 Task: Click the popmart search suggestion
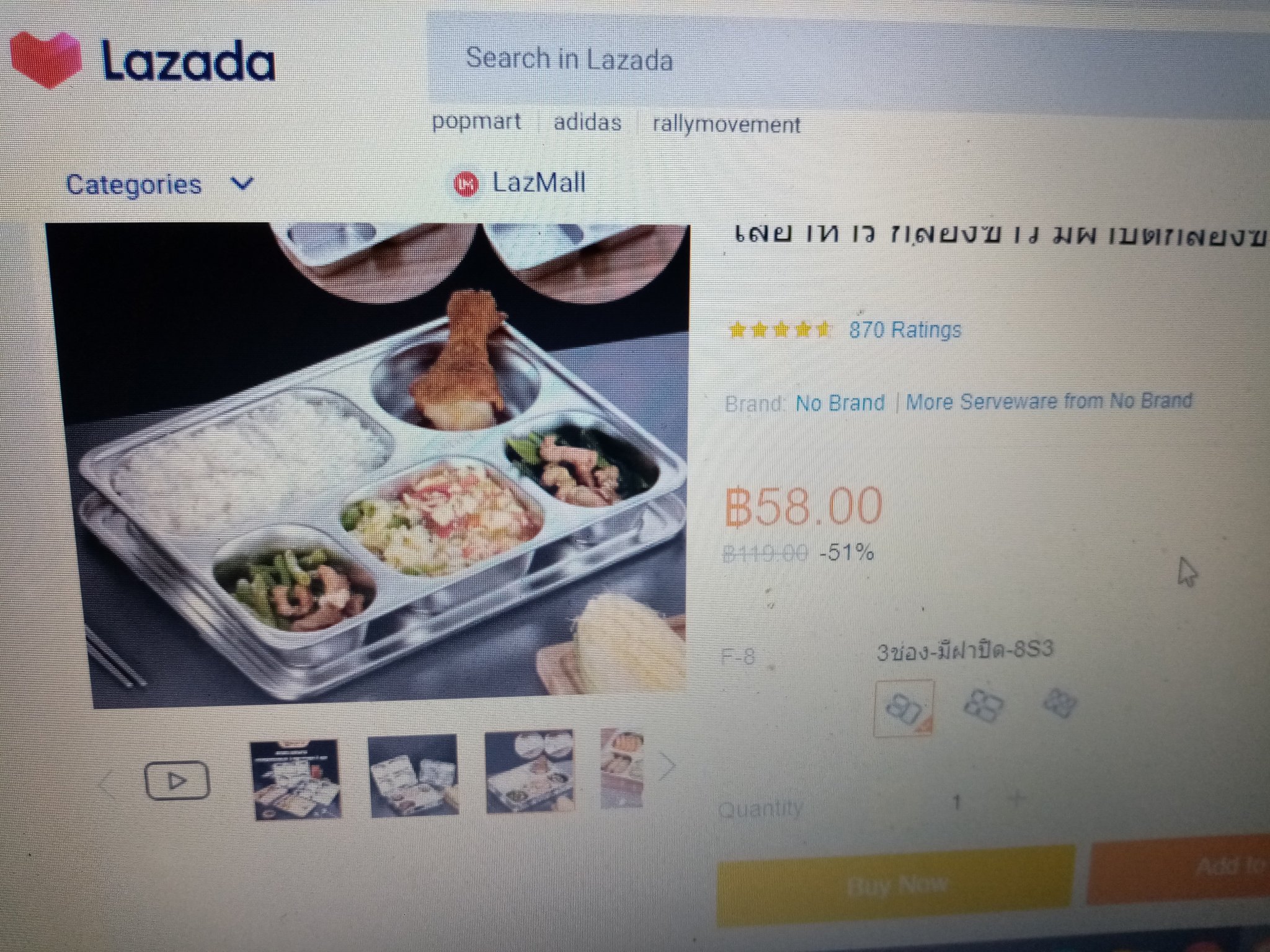pos(476,121)
